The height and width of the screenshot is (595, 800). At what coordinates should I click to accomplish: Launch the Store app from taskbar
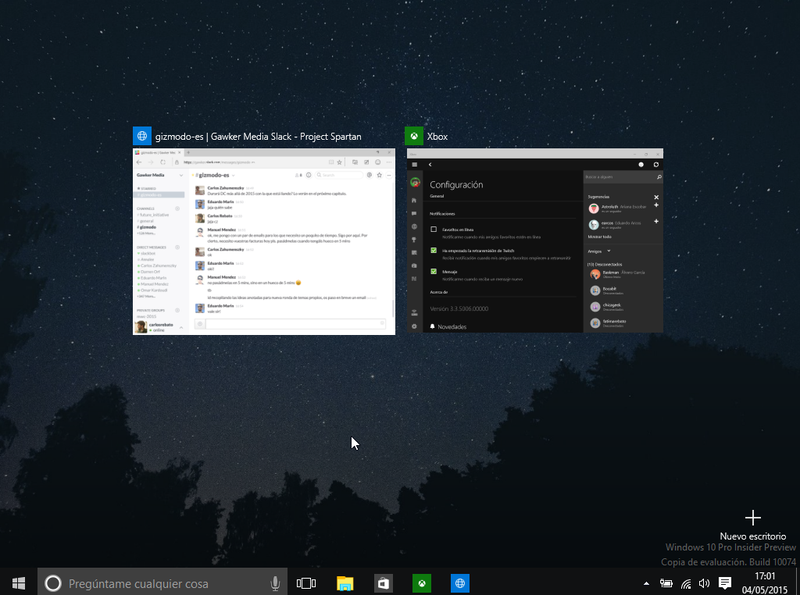point(383,583)
